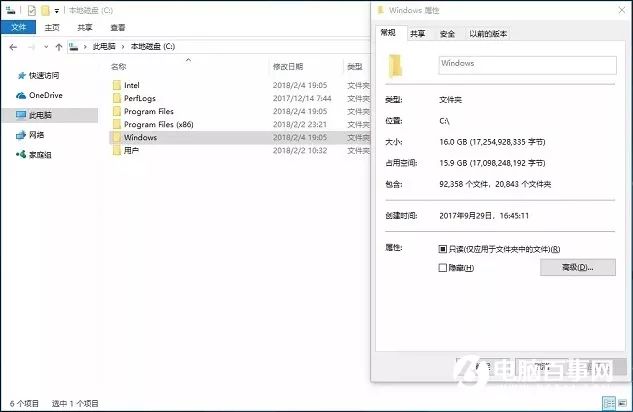Toggle the 只读 read-only checkbox

(x=443, y=249)
